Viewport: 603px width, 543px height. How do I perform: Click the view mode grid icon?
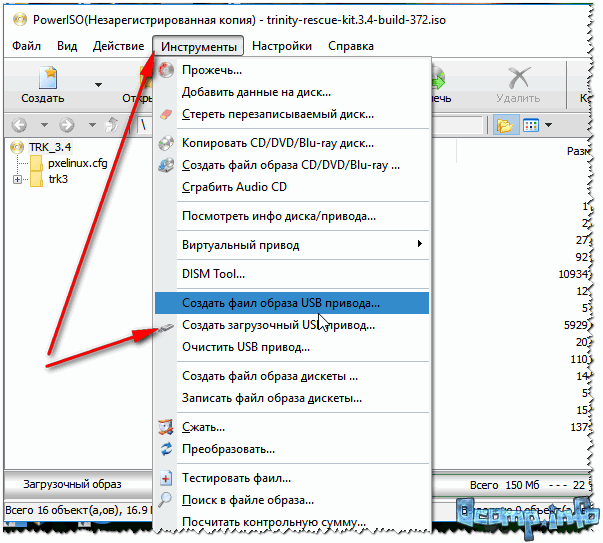[x=531, y=125]
